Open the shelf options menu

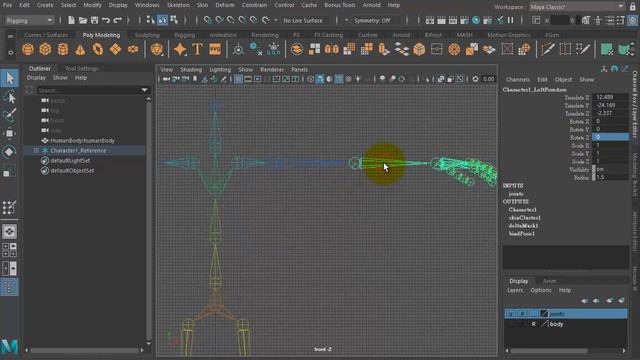(x=10, y=53)
